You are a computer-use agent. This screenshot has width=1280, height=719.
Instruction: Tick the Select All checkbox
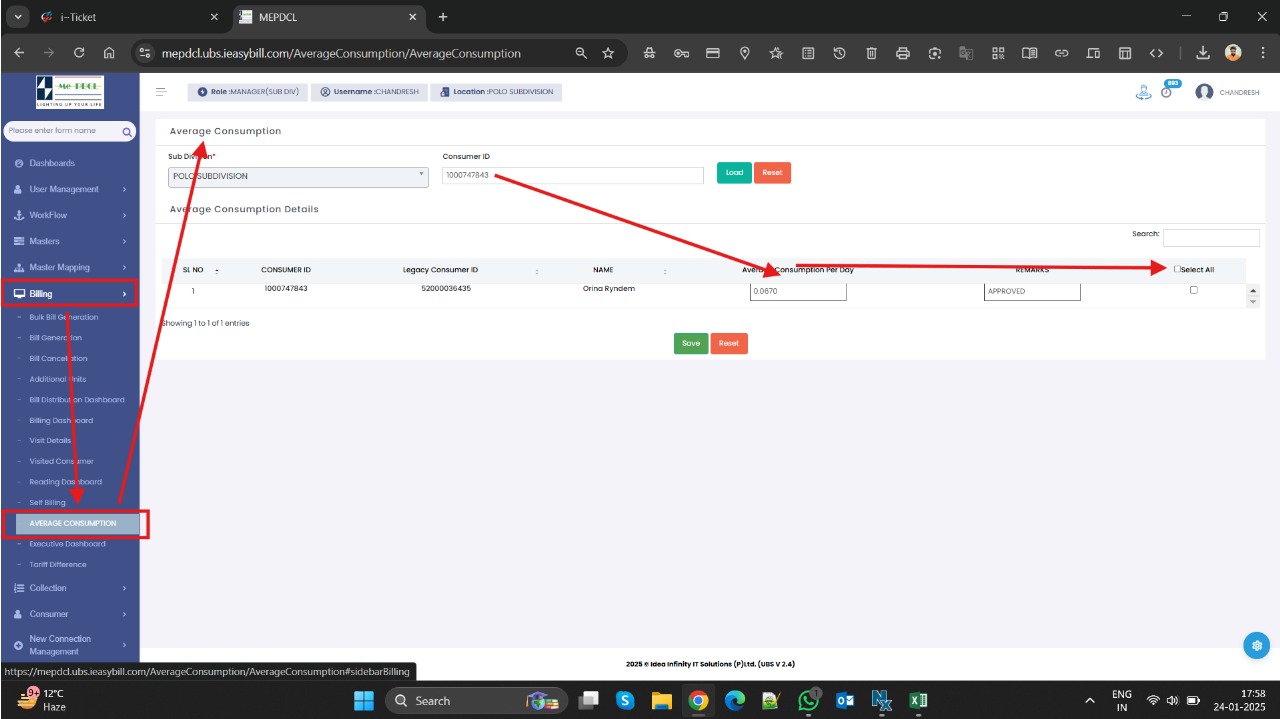(1177, 269)
